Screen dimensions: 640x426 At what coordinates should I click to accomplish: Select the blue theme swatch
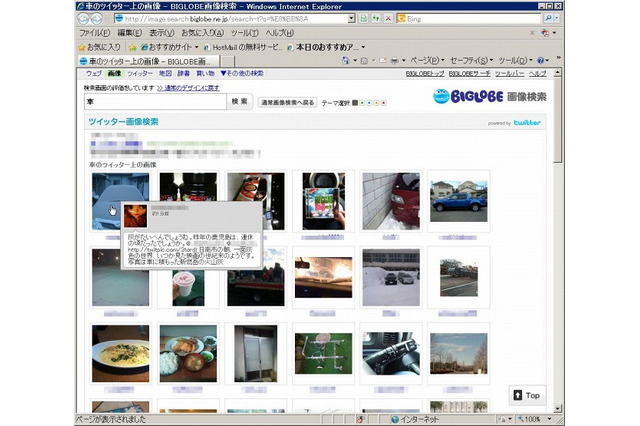tap(369, 103)
